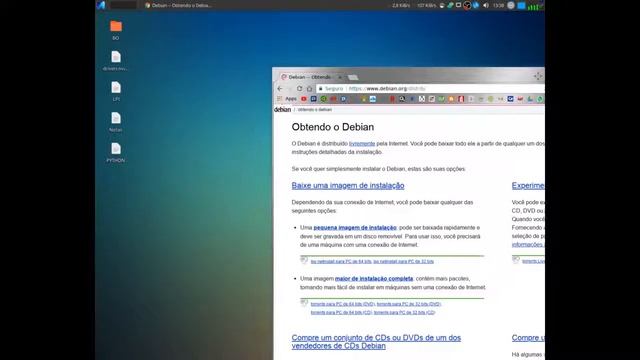Open the maior de instalação completa link
The width and height of the screenshot is (640, 360).
(x=374, y=279)
